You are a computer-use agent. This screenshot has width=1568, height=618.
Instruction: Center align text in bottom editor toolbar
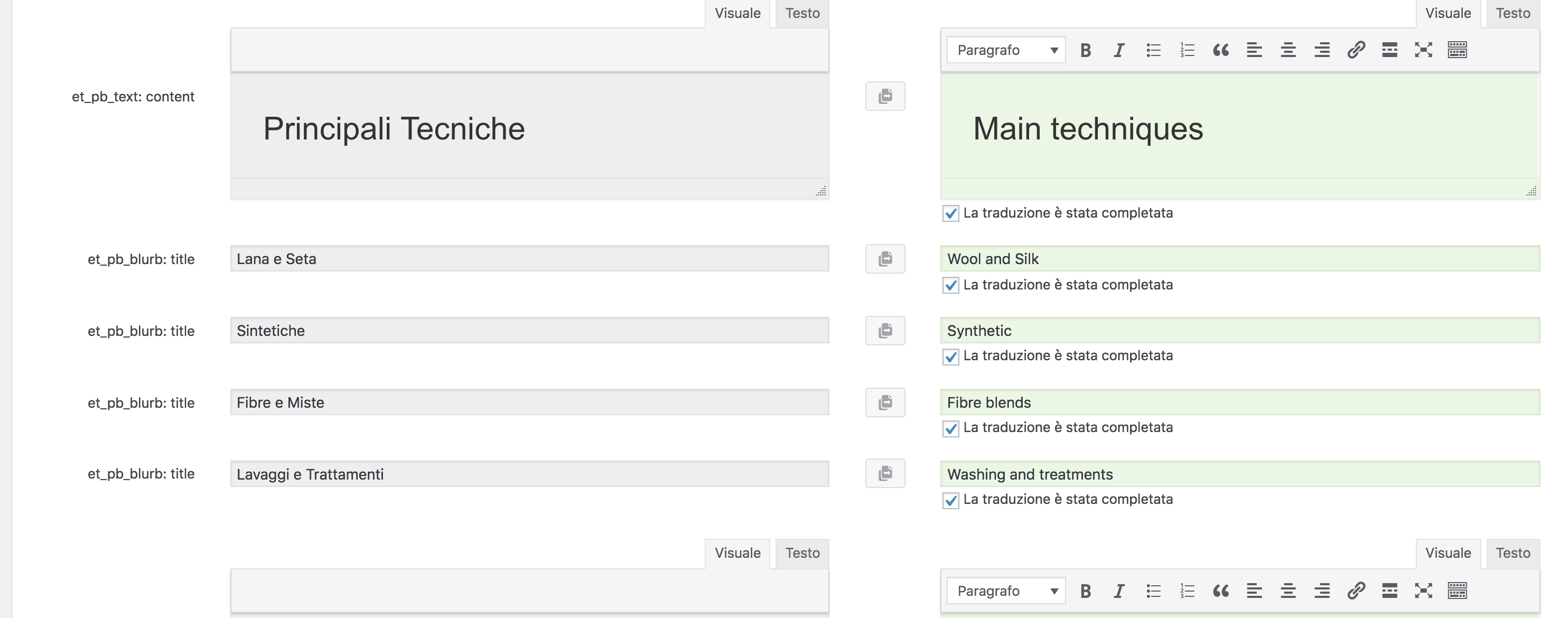(1288, 591)
